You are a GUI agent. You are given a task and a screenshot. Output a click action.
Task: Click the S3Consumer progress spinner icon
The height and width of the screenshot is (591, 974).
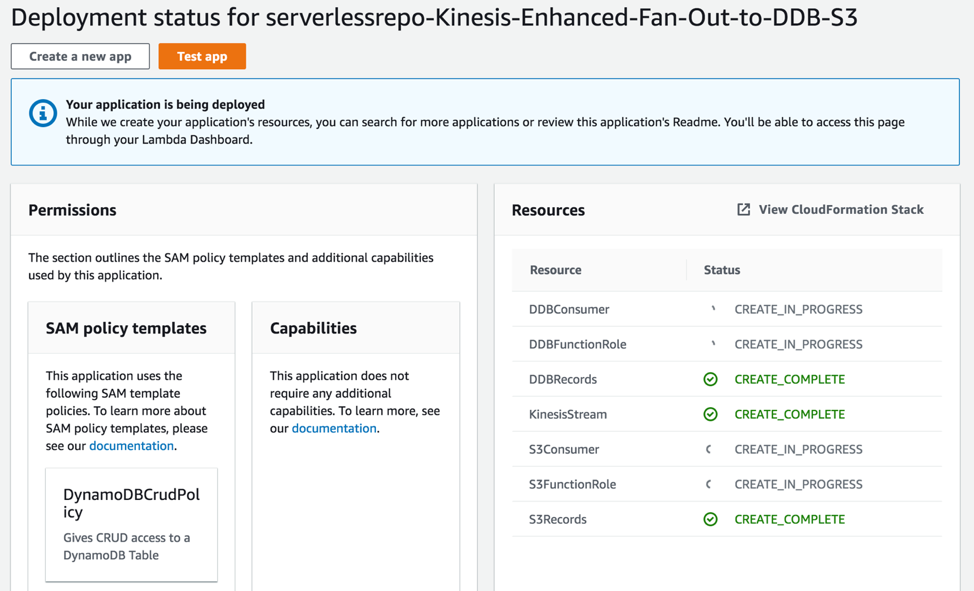pyautogui.click(x=709, y=449)
